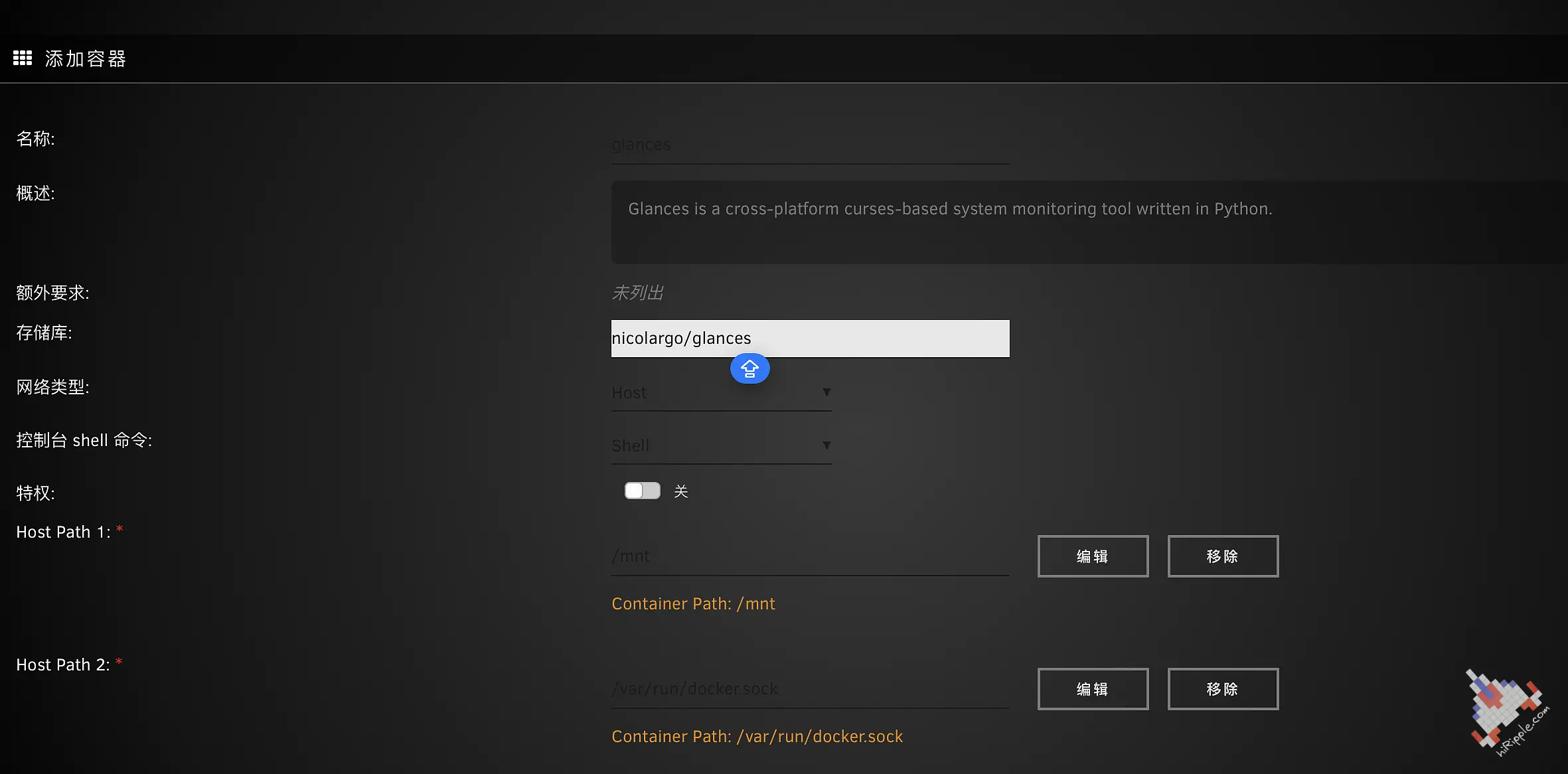Click the 未列出 extra requirements text
Viewport: 1568px width, 774px height.
tap(637, 293)
